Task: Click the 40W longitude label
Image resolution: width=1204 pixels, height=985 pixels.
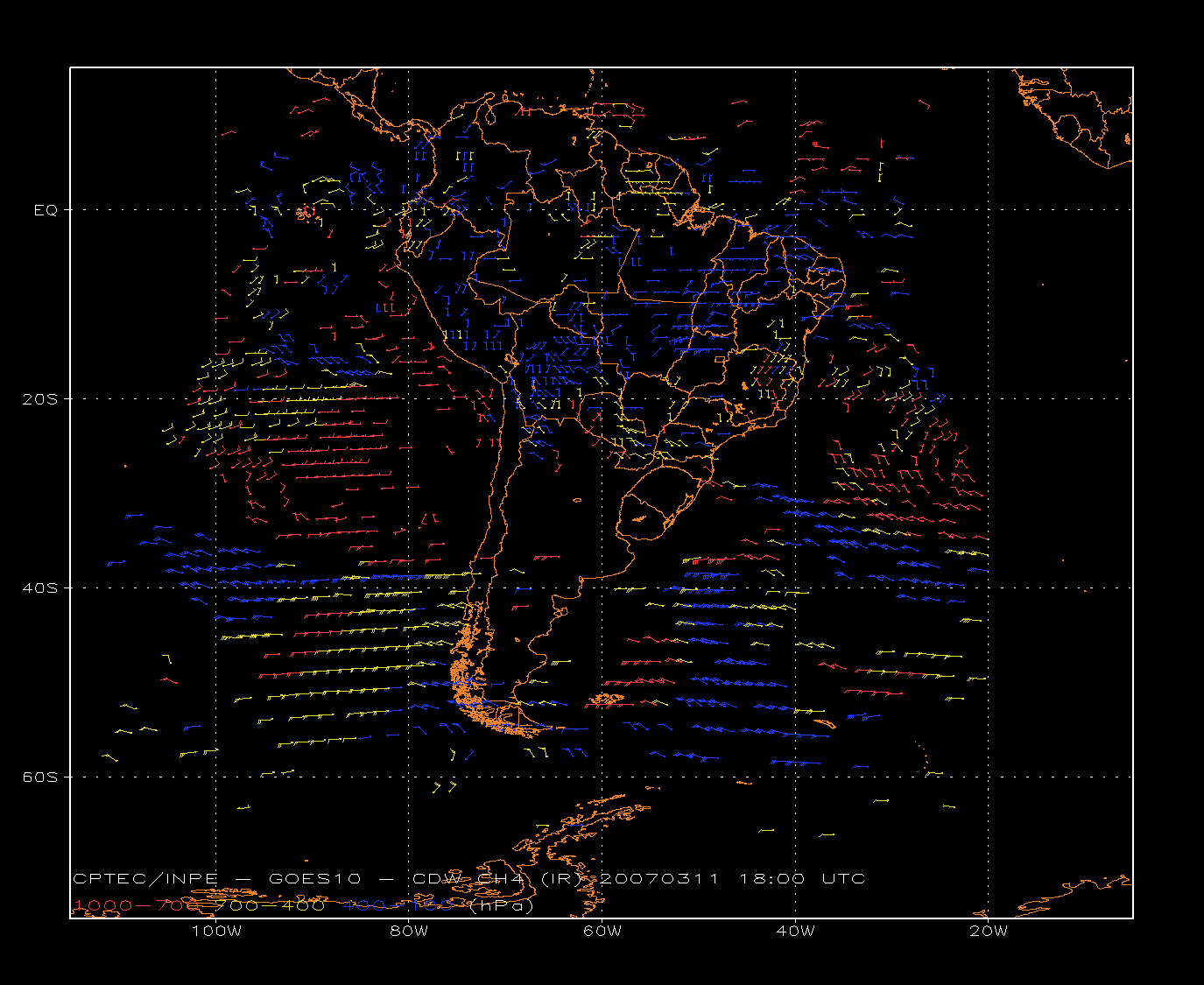Action: tap(795, 931)
